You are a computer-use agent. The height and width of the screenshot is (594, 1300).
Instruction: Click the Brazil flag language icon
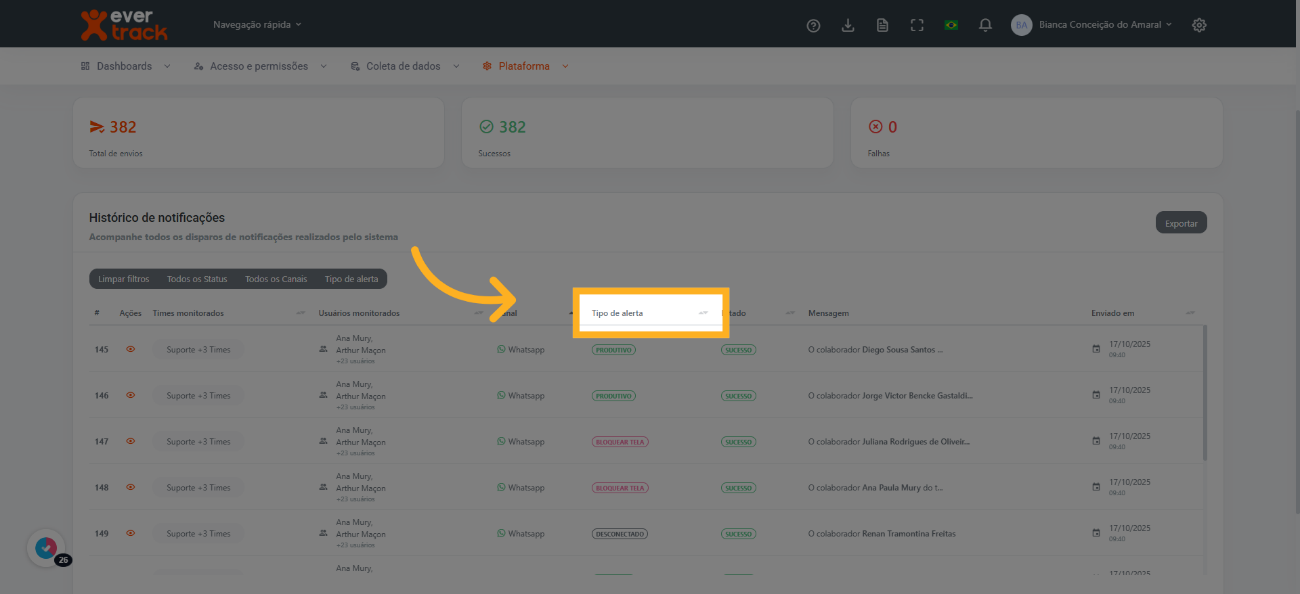[951, 25]
